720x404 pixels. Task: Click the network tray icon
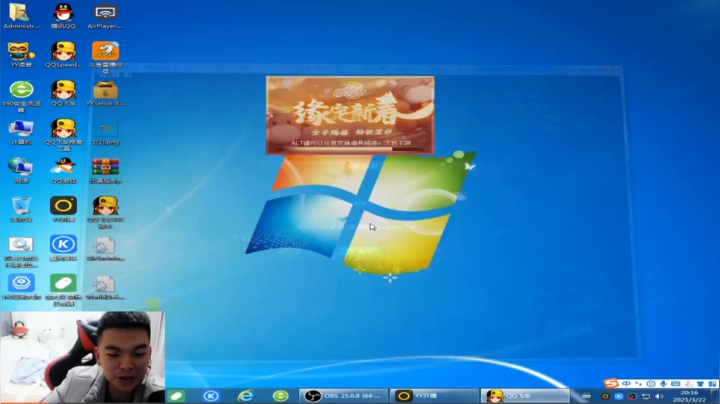[x=646, y=396]
